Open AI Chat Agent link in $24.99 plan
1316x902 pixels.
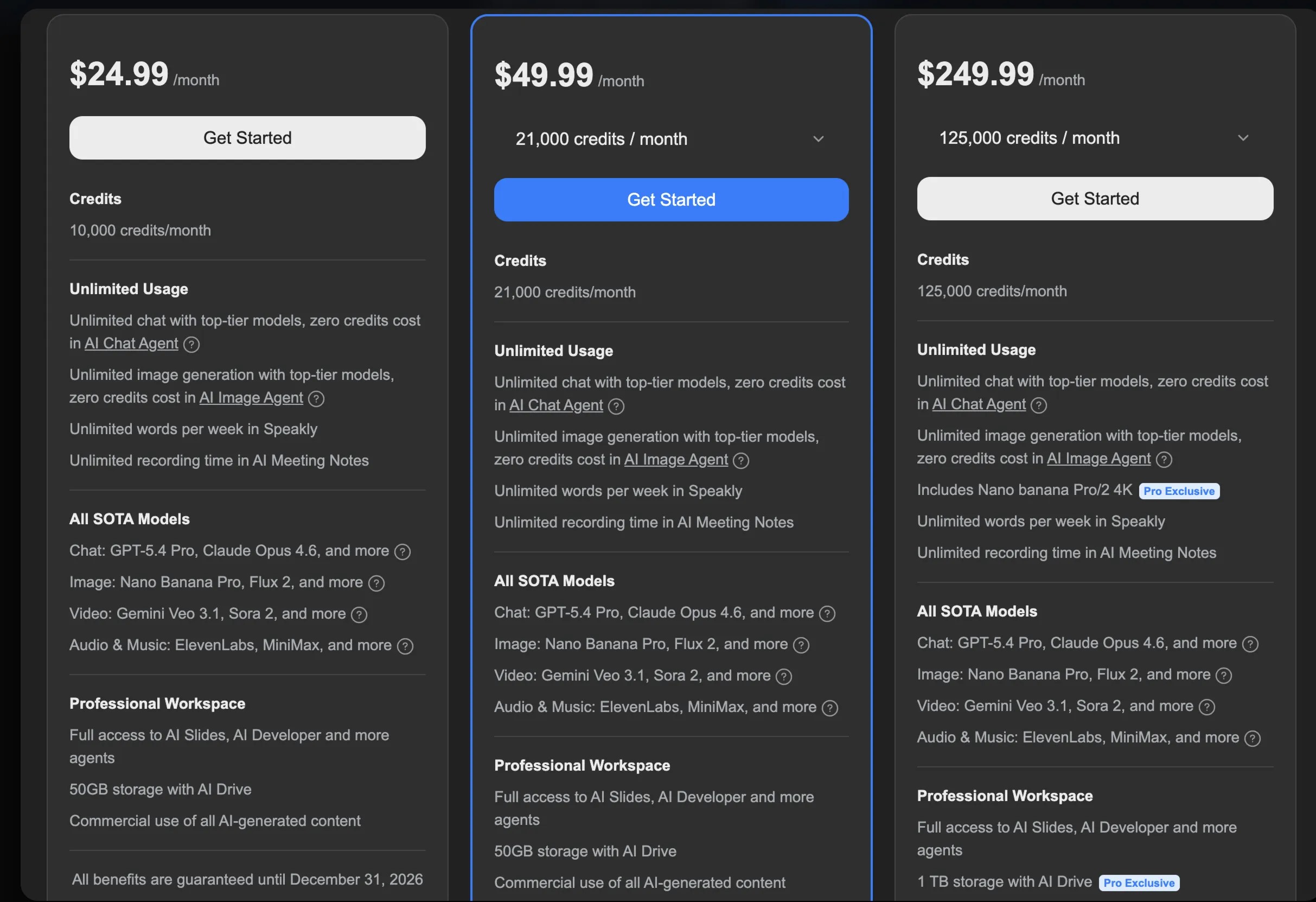tap(131, 344)
